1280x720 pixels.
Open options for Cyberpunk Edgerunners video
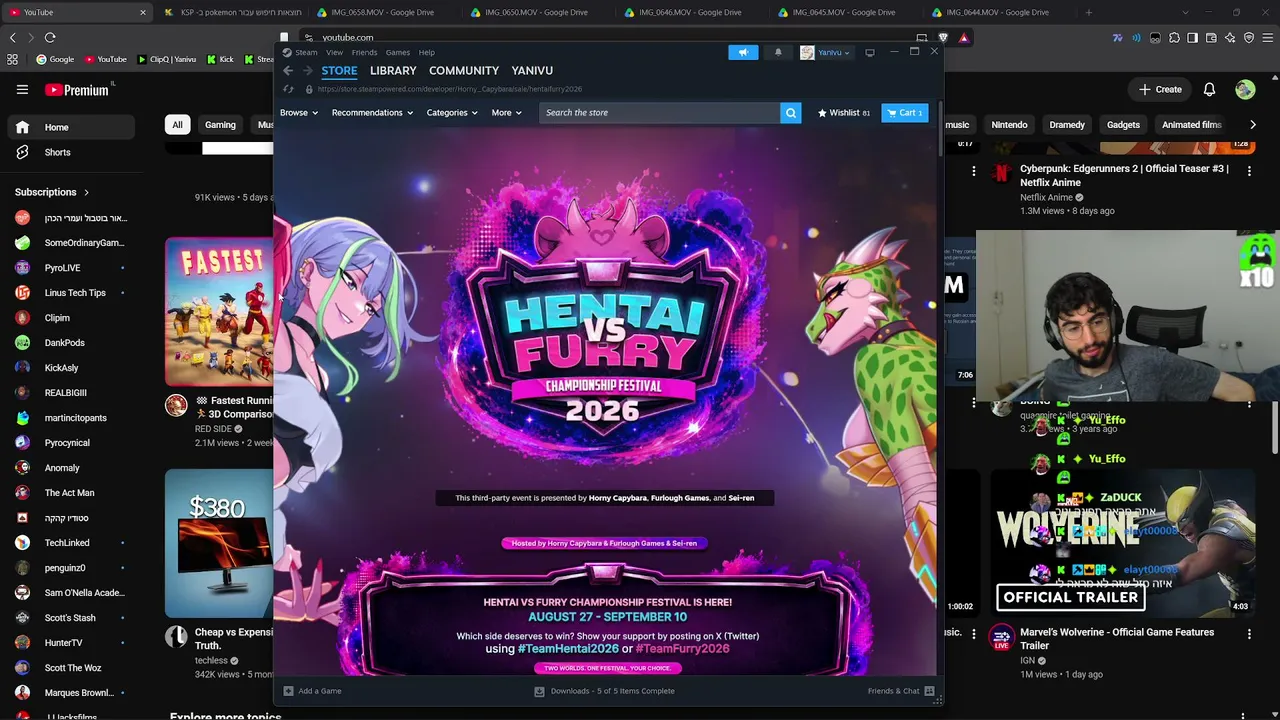pos(1249,171)
